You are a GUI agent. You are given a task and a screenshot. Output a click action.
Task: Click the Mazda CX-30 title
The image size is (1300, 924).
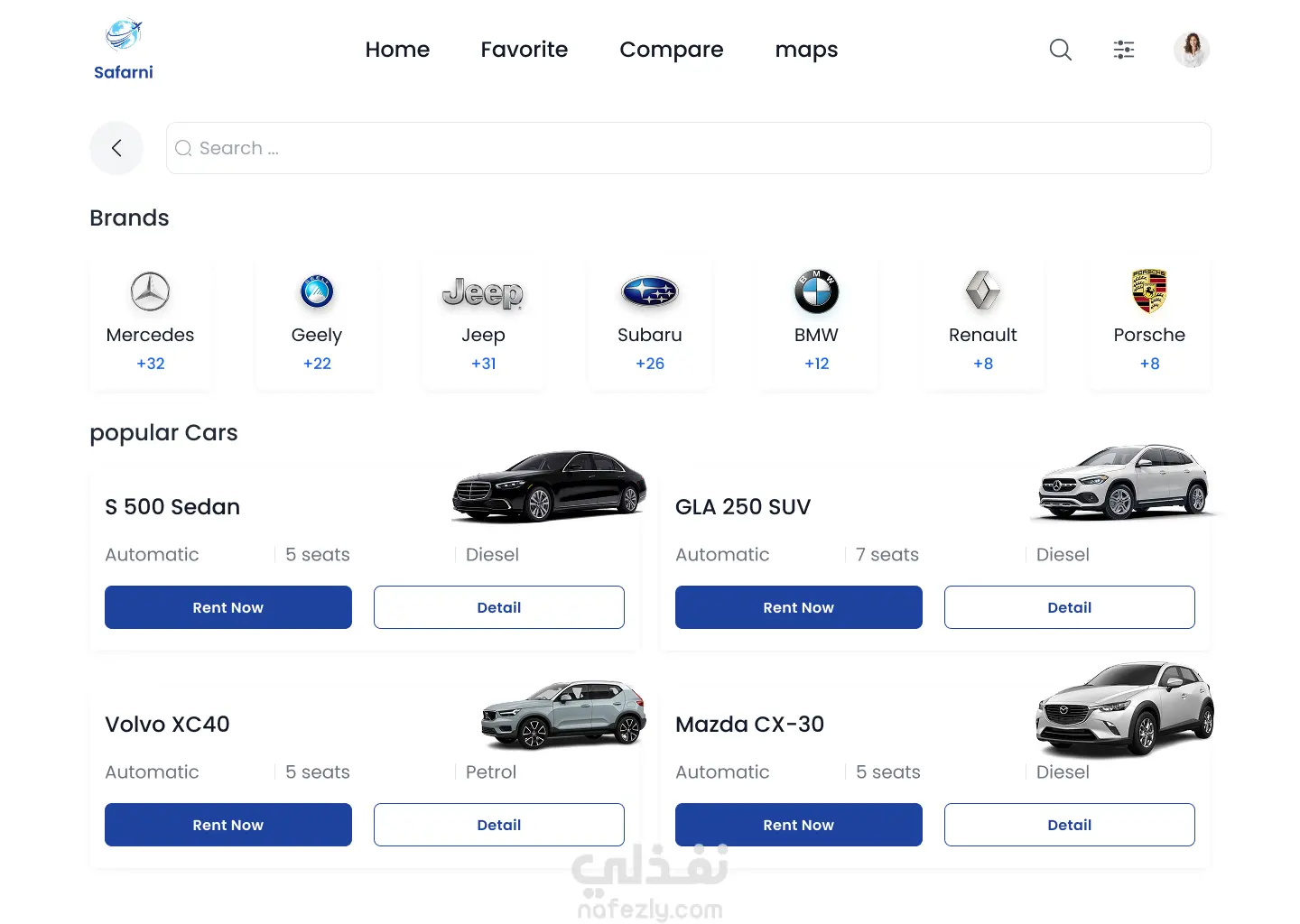pos(749,725)
